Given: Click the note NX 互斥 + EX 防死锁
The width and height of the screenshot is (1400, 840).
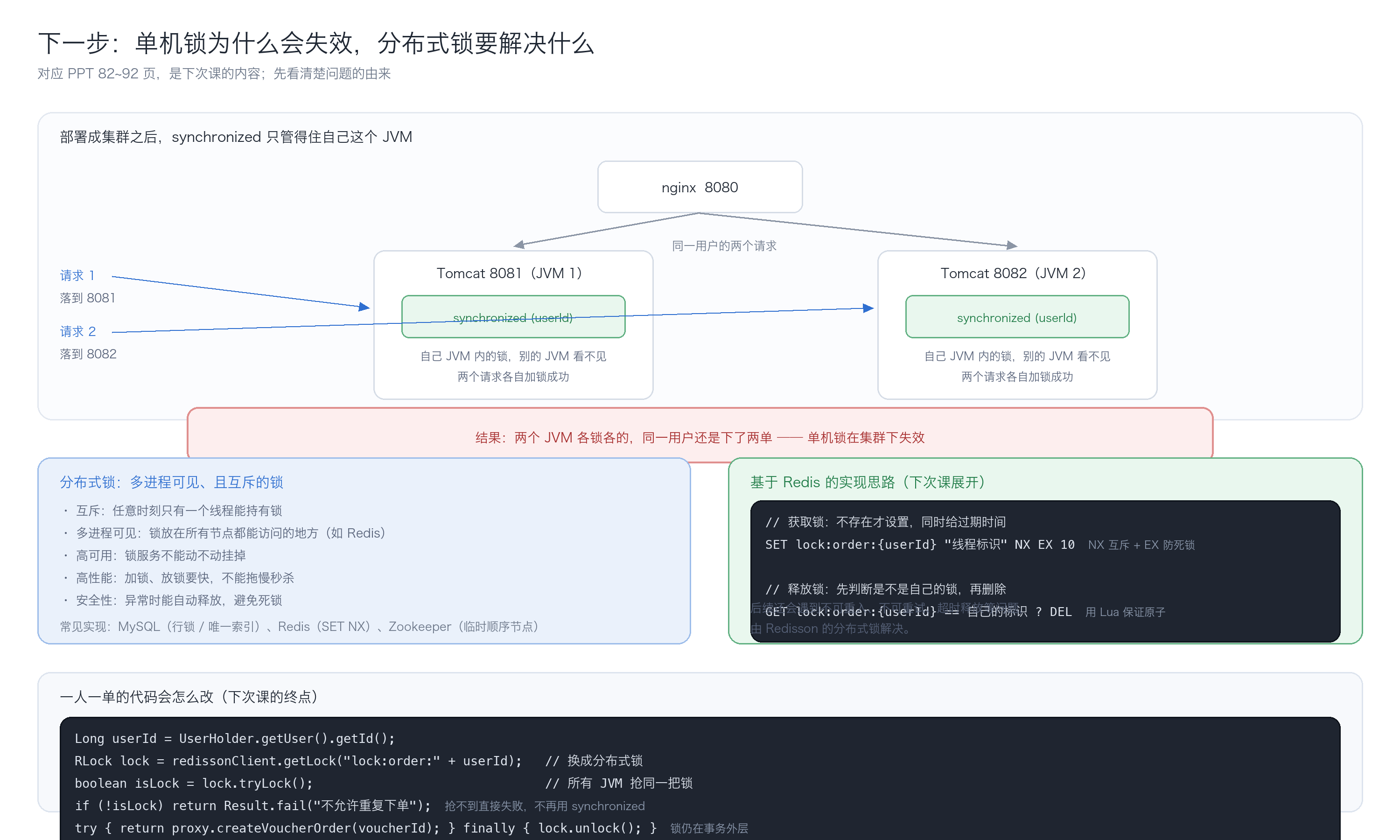Looking at the screenshot, I should coord(1141,545).
